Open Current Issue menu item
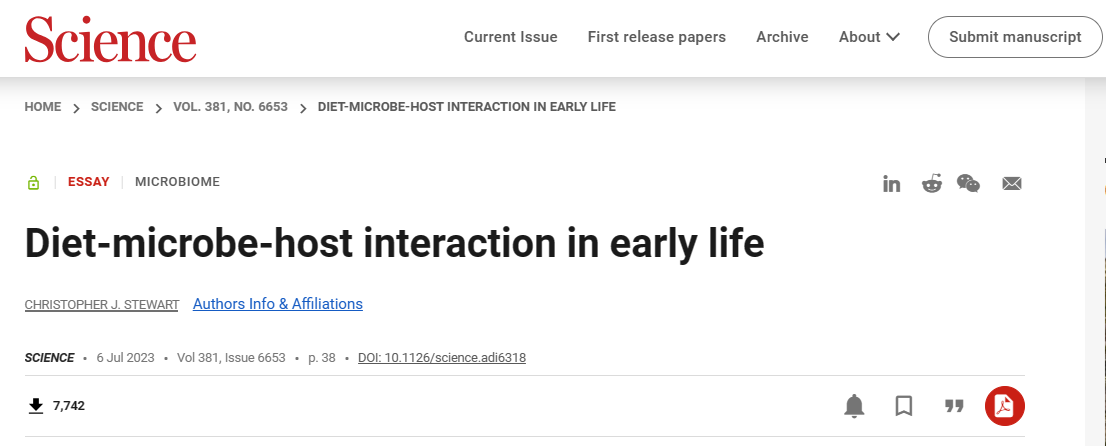Viewport: 1106px width, 446px height. click(511, 37)
